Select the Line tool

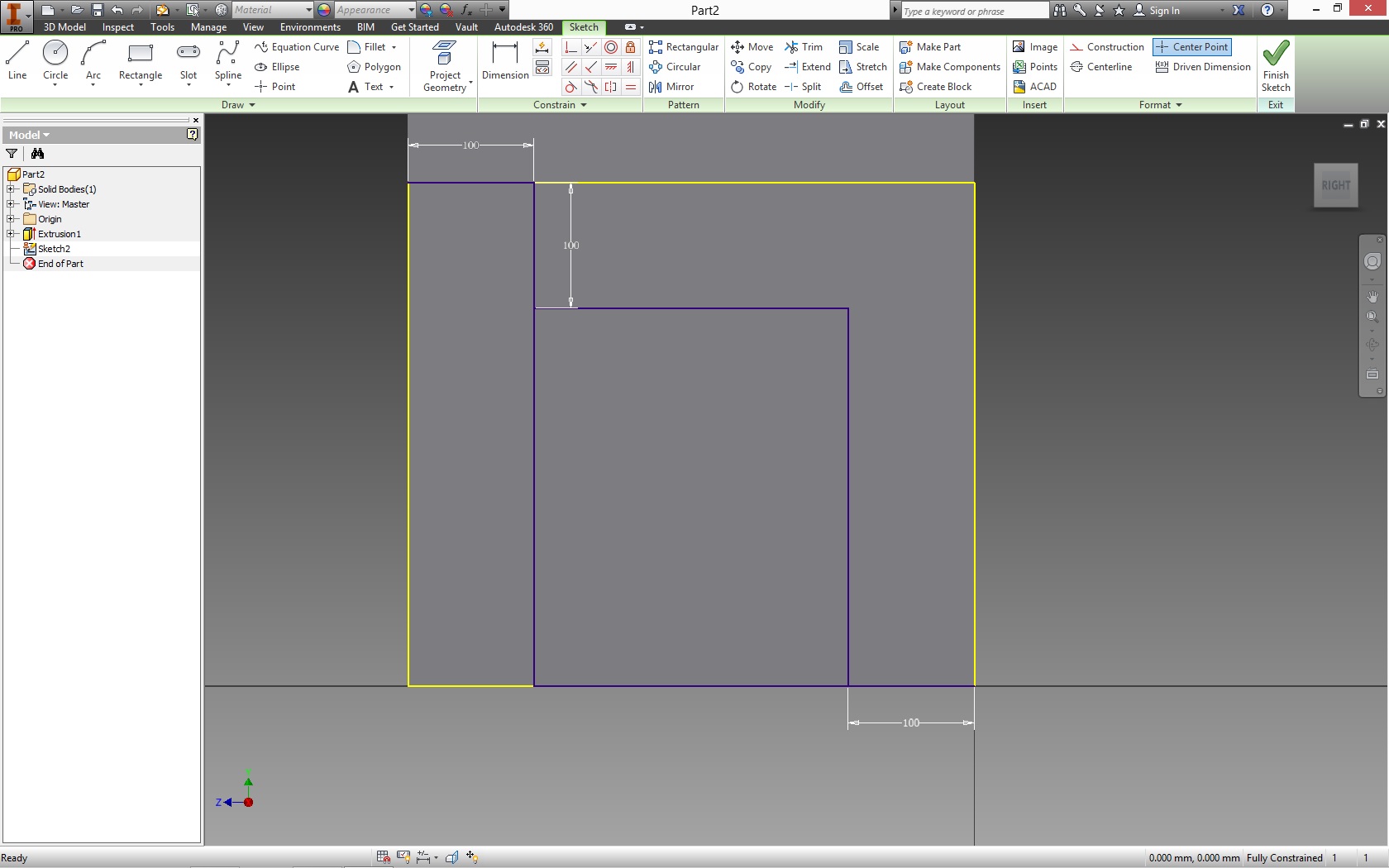point(17,58)
